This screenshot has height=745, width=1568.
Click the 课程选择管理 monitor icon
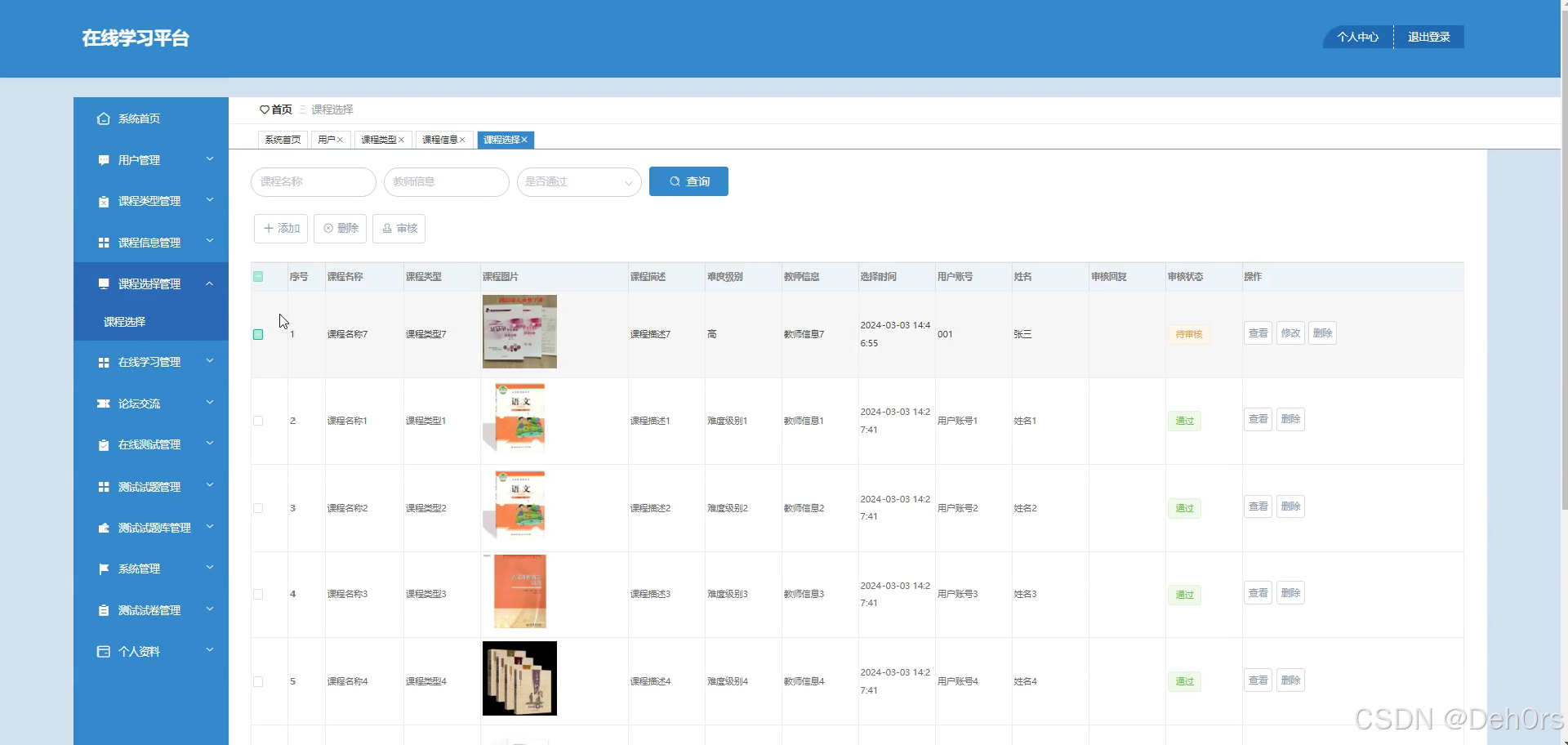[x=103, y=283]
